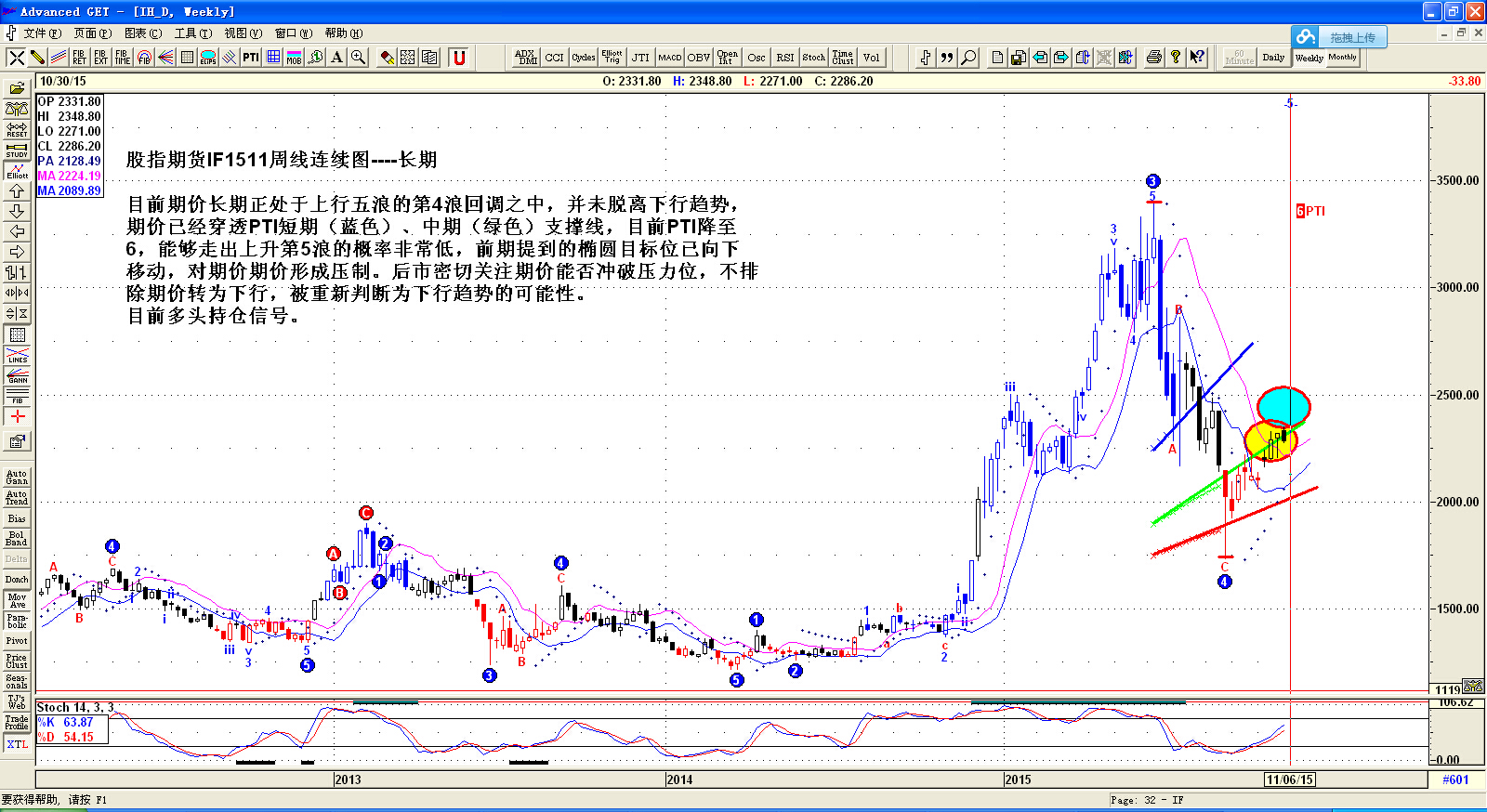
Task: Expand the 帮助(H) menu
Action: (343, 33)
